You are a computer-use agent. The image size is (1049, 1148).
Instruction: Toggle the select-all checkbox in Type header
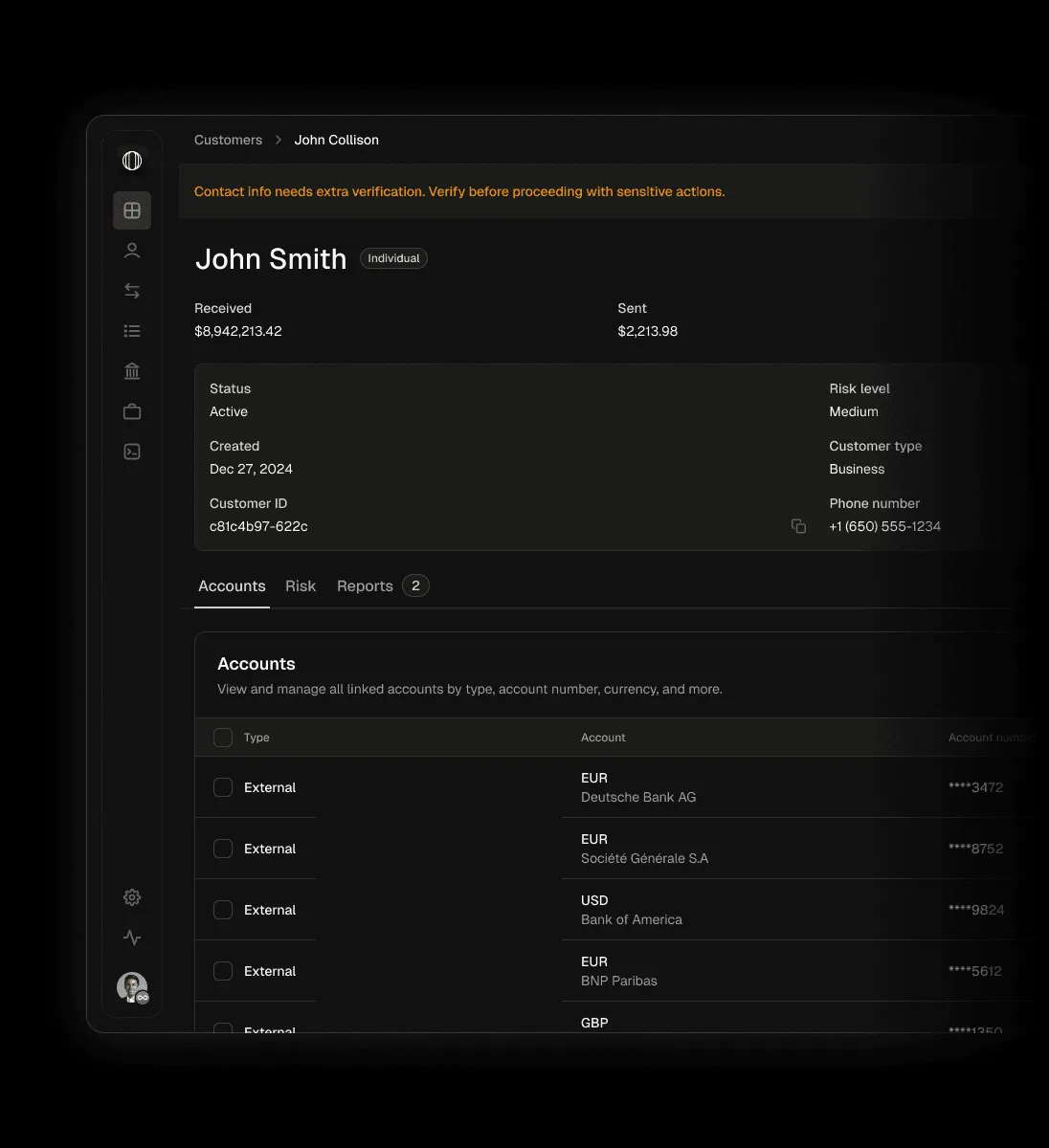click(223, 738)
